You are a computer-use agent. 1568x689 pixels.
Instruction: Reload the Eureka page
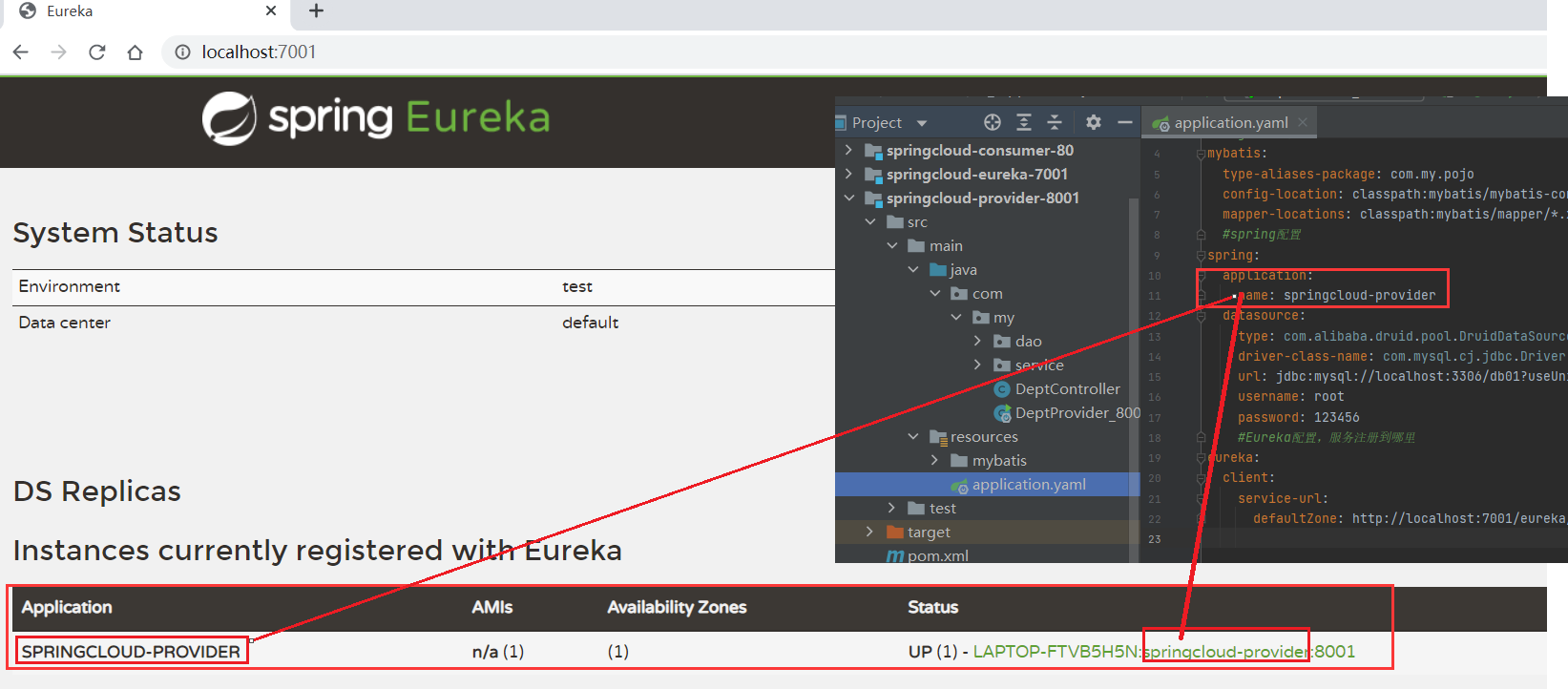(x=96, y=52)
